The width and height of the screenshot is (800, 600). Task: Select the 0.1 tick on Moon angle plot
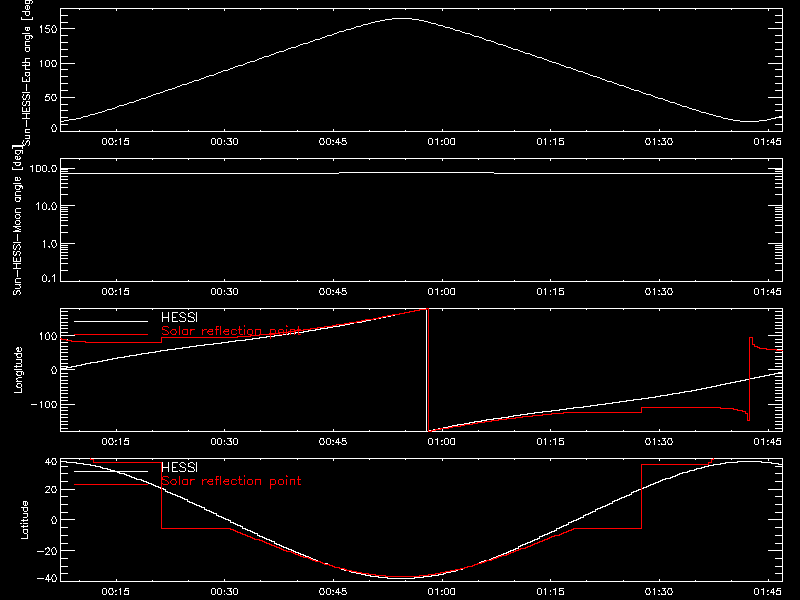pyautogui.click(x=49, y=278)
